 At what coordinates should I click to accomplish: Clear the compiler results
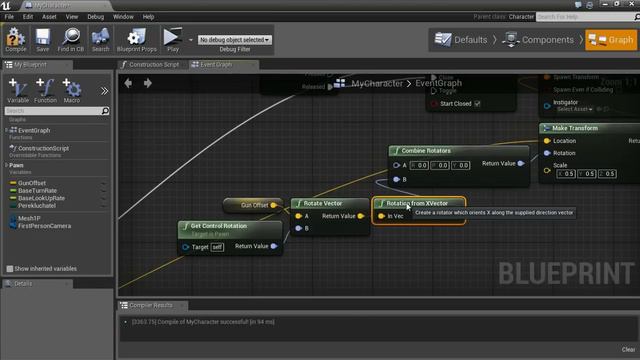pos(628,349)
